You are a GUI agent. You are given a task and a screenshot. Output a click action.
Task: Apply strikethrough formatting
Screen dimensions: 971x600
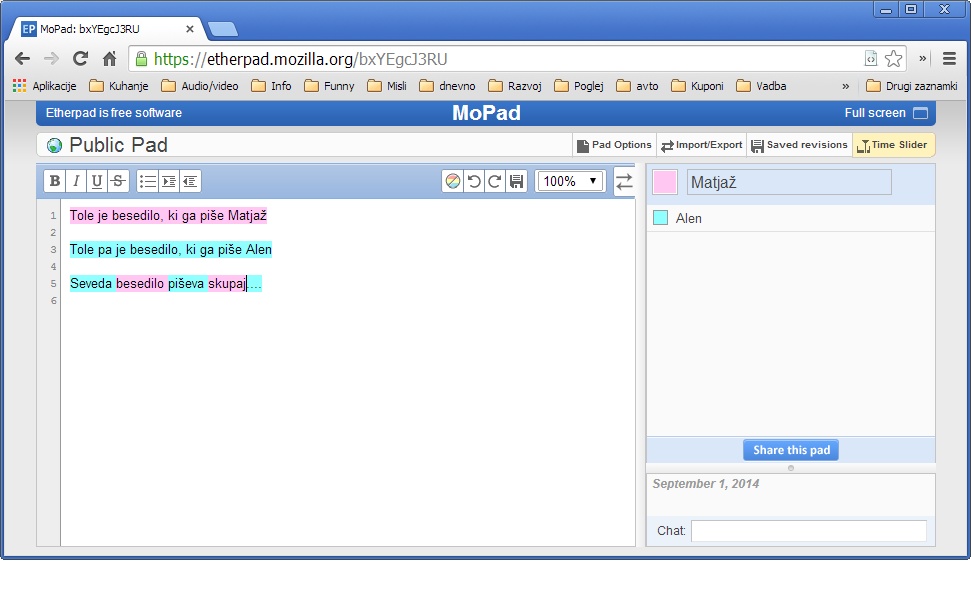pos(118,181)
